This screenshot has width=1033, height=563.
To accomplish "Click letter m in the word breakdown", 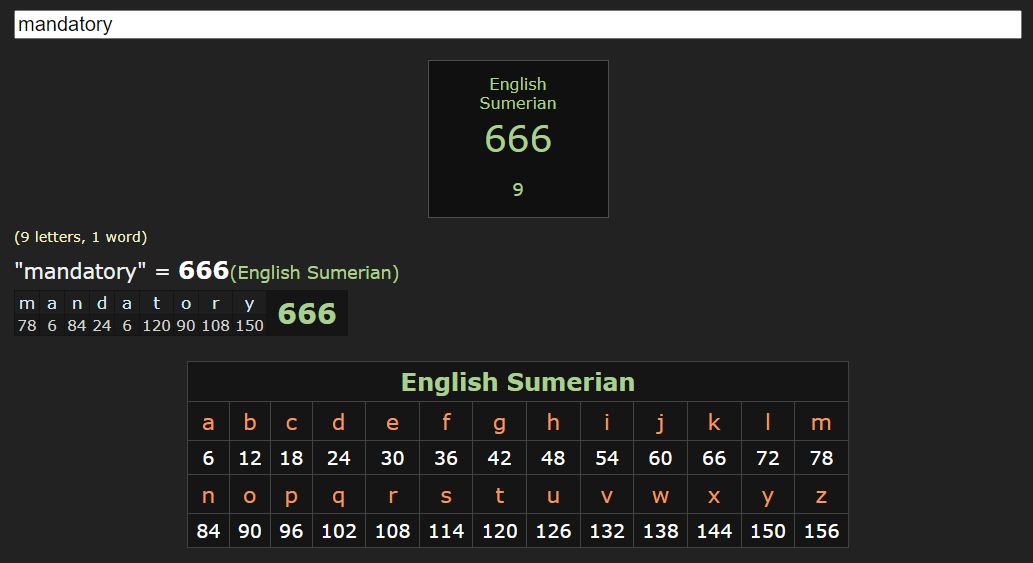I will [27, 304].
